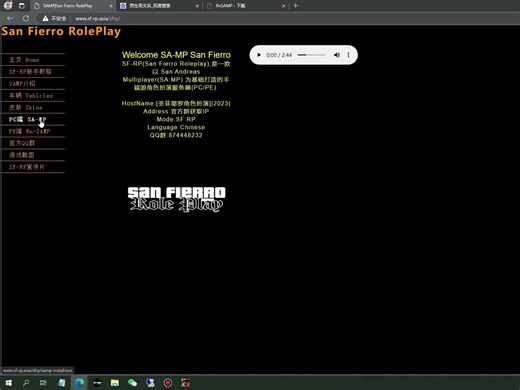Close the ReSAMP download tab
This screenshot has width=520, height=390.
(x=283, y=6)
